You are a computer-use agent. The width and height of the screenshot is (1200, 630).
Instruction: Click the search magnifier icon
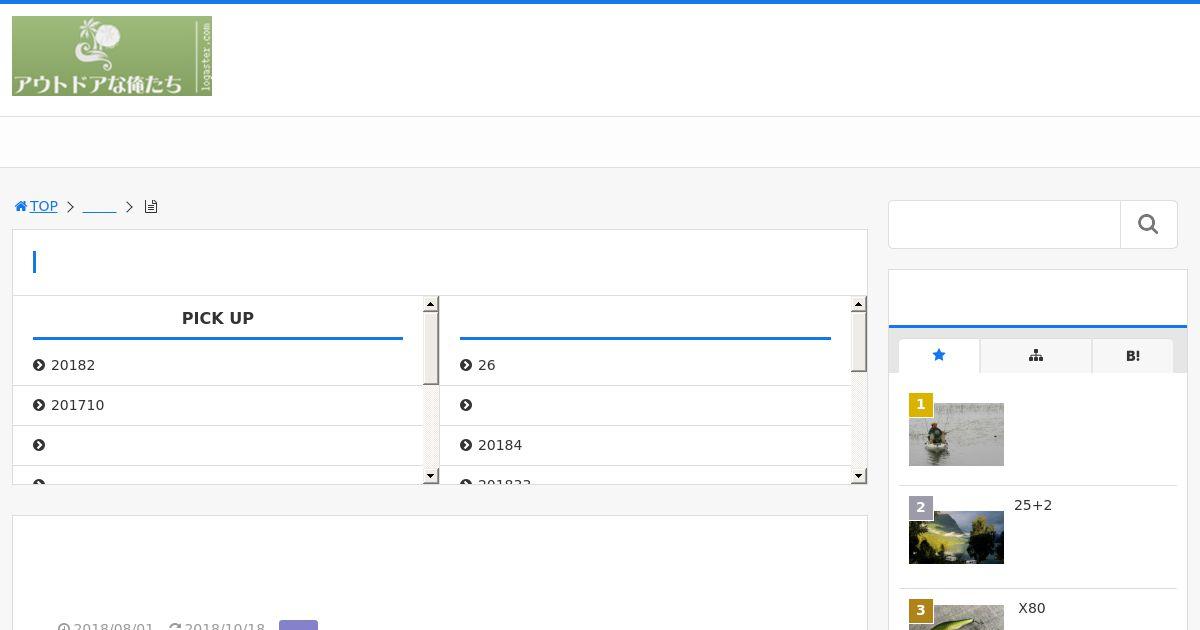(1148, 225)
